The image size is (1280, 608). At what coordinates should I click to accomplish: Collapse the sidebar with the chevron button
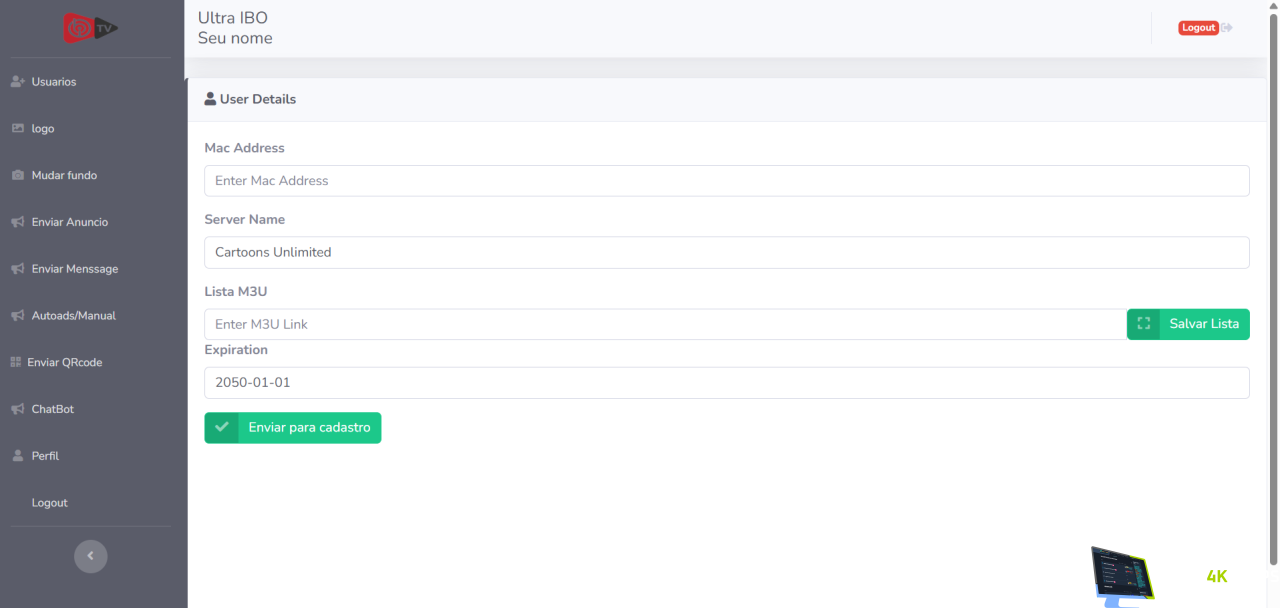click(91, 556)
